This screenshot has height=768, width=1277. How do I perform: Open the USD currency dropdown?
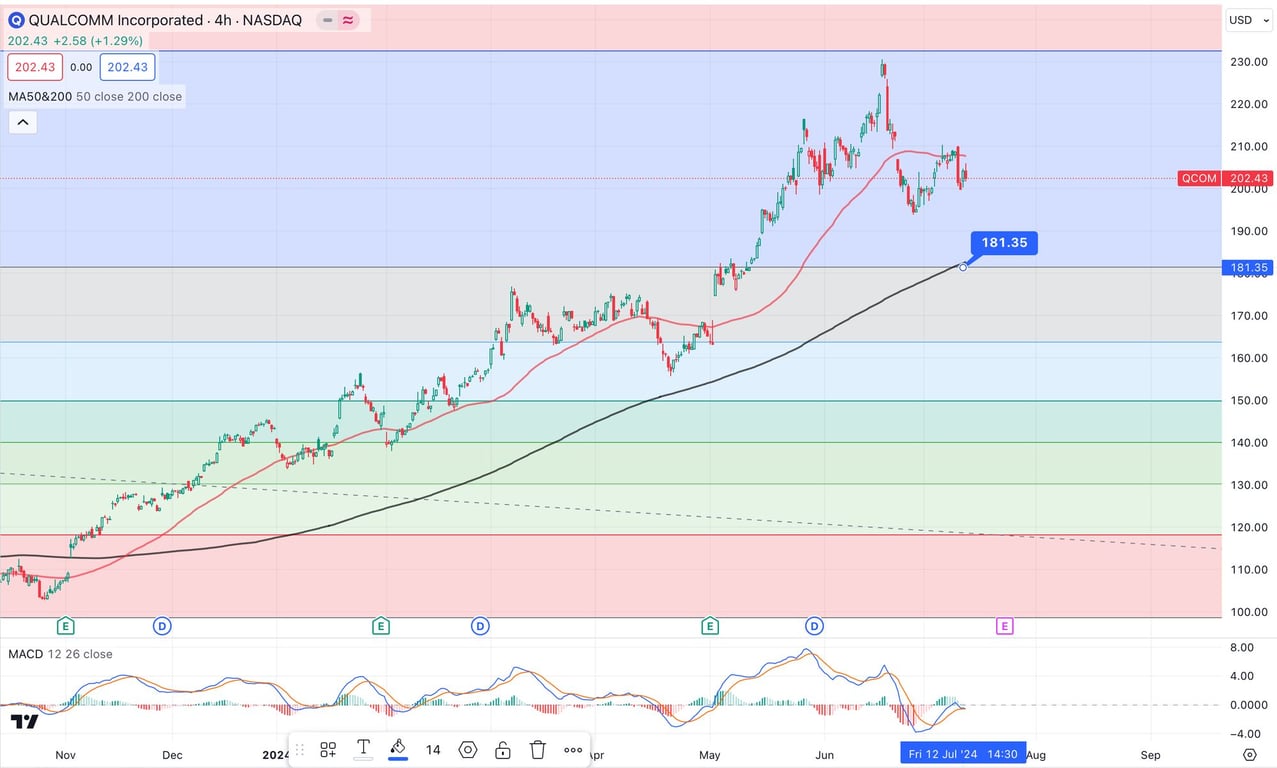(1250, 20)
